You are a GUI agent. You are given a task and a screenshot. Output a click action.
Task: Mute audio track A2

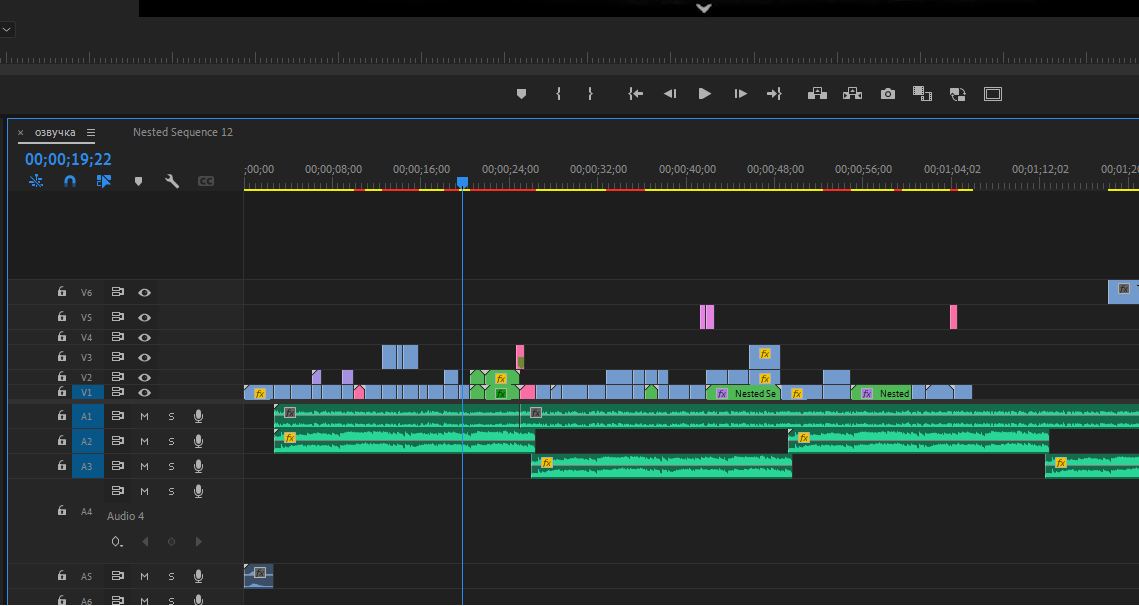pyautogui.click(x=144, y=441)
